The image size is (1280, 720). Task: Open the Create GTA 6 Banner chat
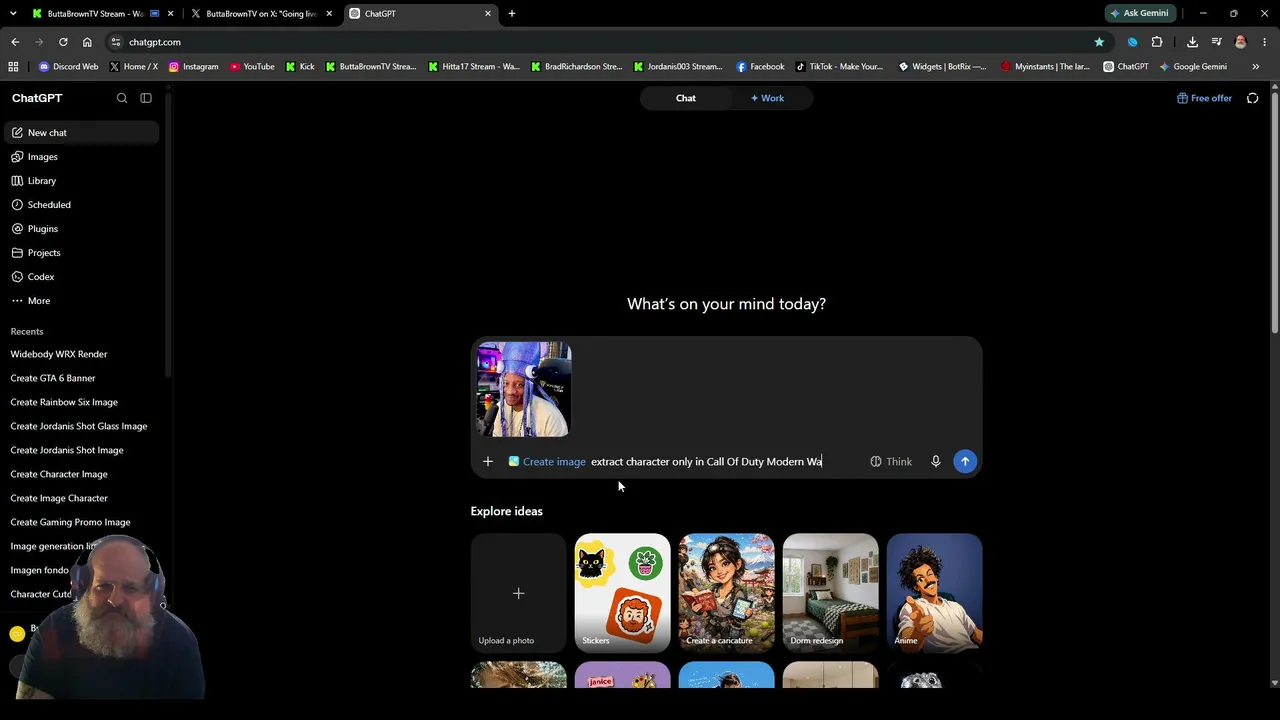coord(53,378)
